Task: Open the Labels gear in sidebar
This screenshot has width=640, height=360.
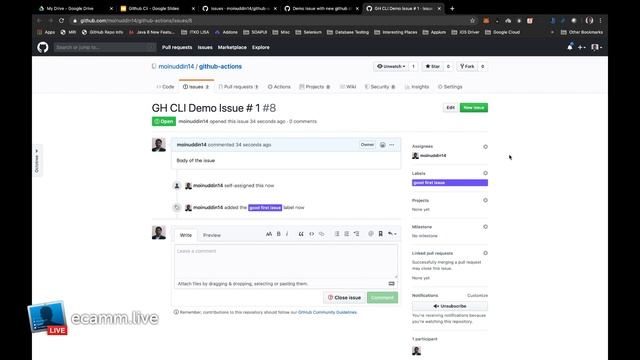Action: point(485,173)
